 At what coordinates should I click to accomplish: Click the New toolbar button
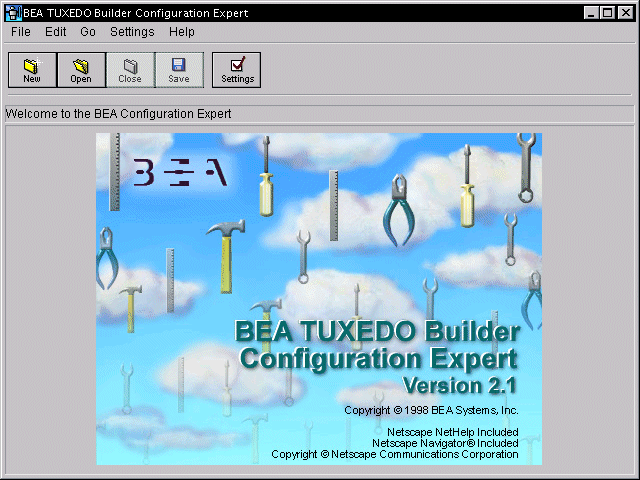32,70
